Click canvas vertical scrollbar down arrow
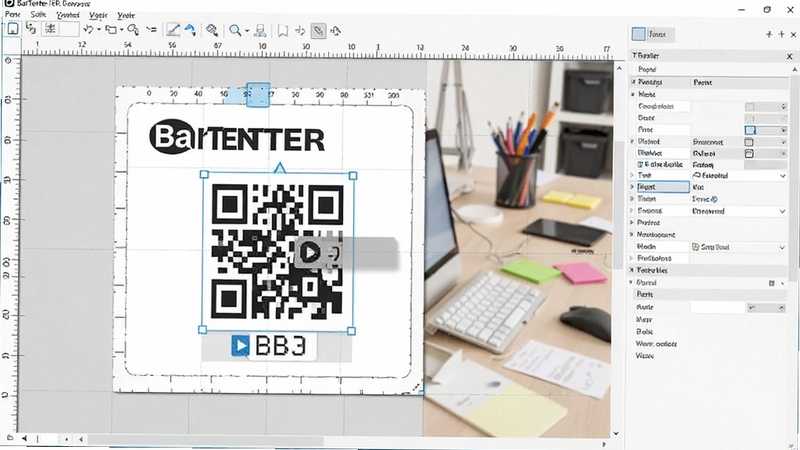 [x=616, y=433]
